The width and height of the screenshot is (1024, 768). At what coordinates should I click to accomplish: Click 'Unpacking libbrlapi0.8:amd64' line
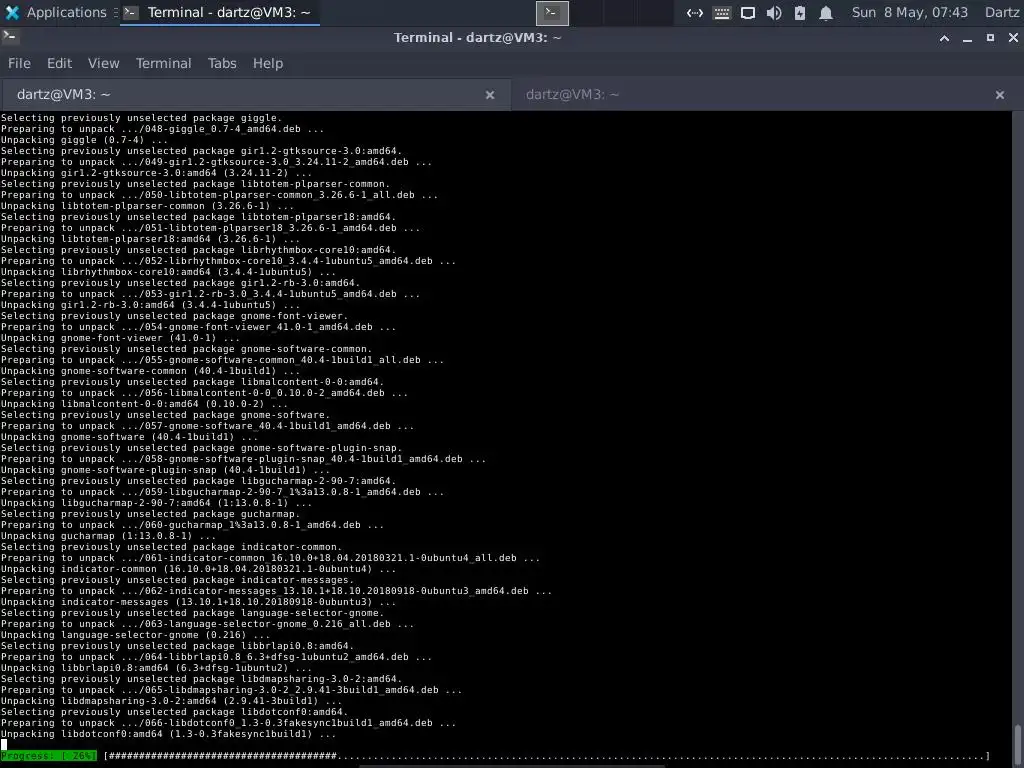click(156, 668)
